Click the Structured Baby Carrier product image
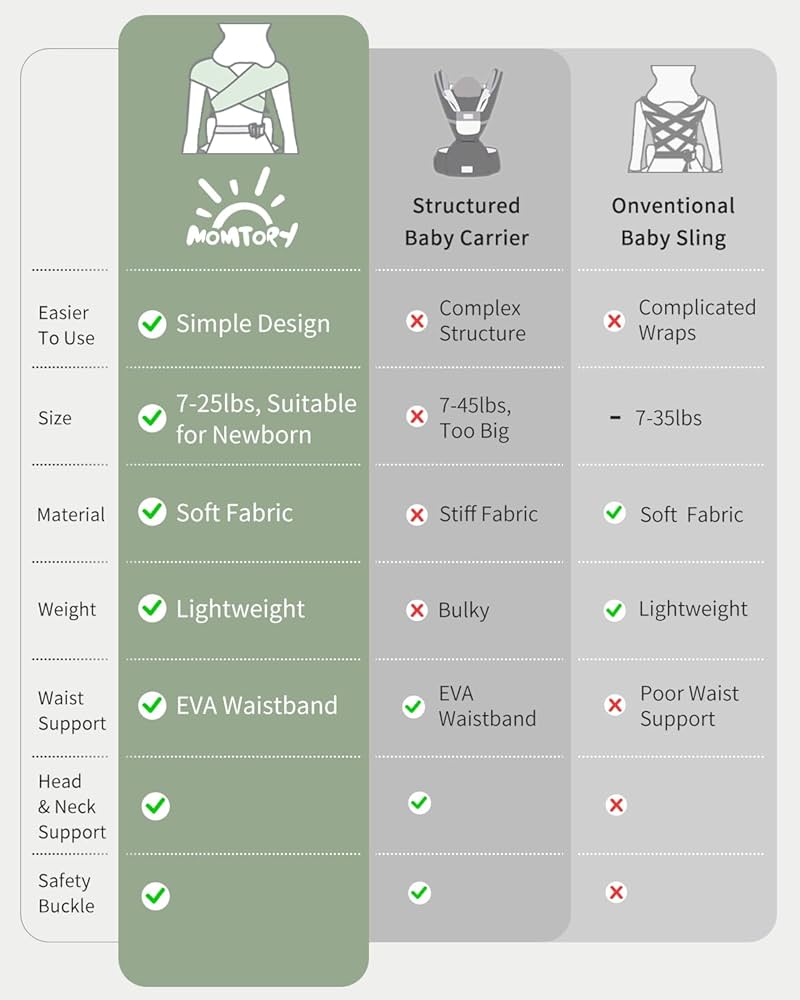The image size is (800, 1000). click(x=466, y=121)
